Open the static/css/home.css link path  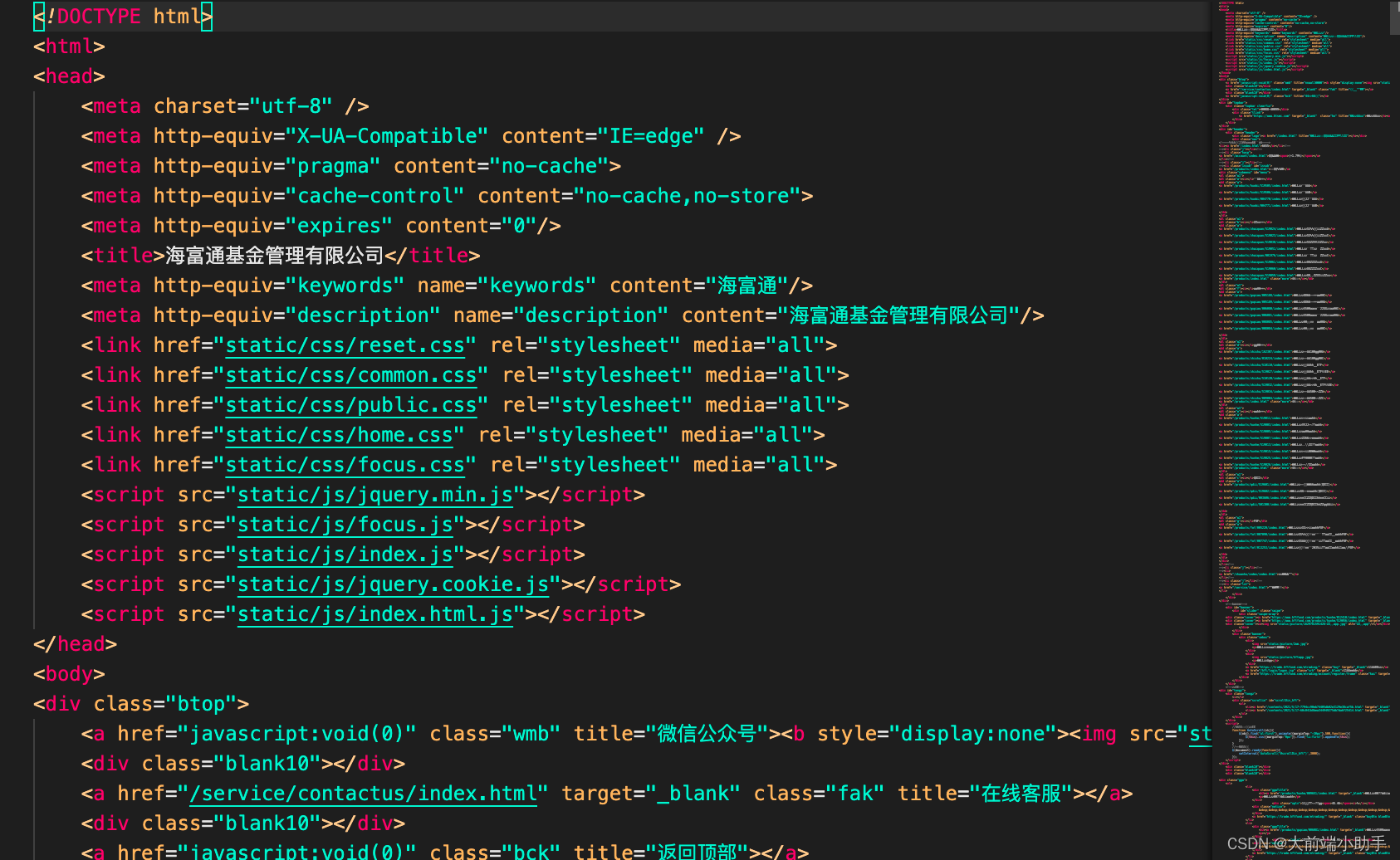(340, 435)
